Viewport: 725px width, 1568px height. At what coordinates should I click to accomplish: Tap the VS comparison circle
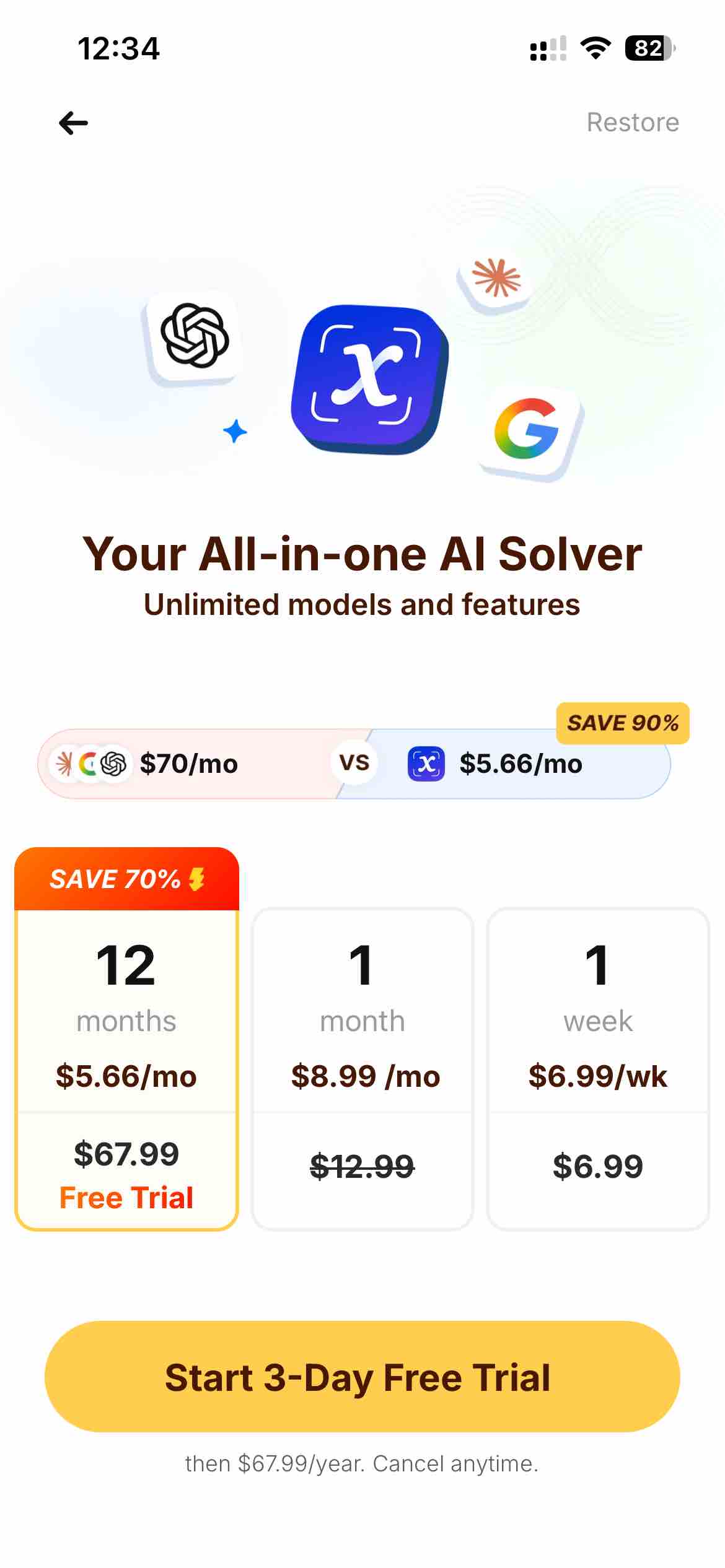point(354,763)
